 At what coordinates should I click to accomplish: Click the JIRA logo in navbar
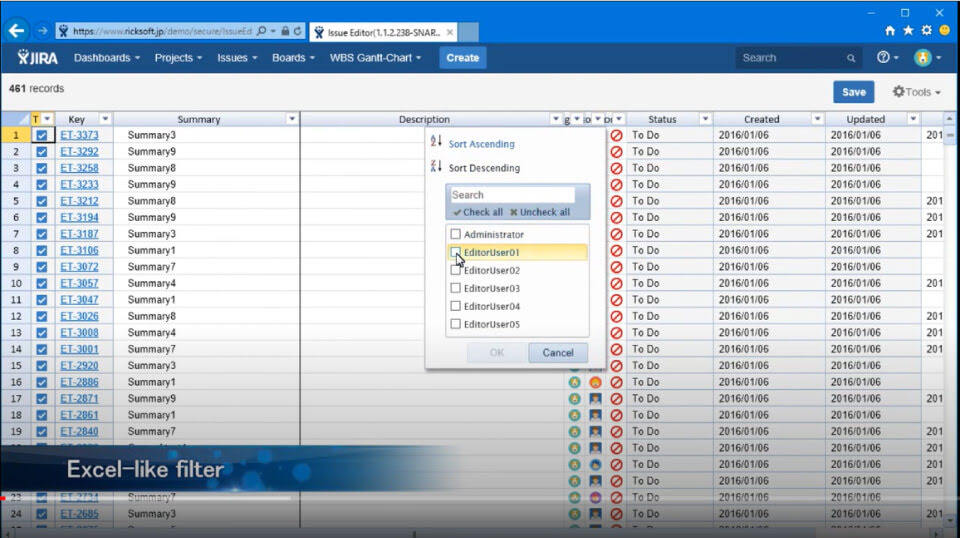click(x=38, y=58)
